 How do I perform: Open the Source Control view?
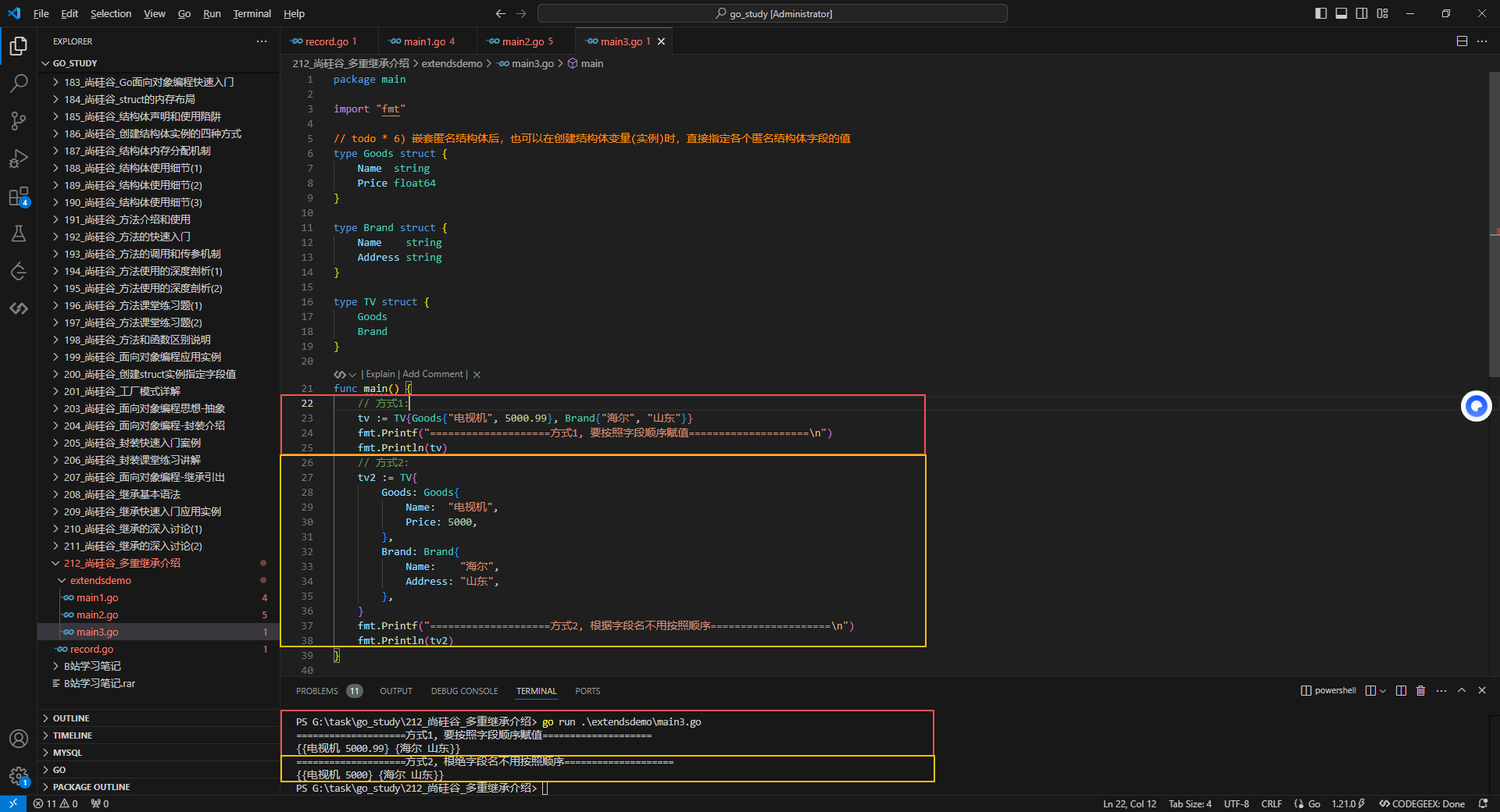pos(19,121)
